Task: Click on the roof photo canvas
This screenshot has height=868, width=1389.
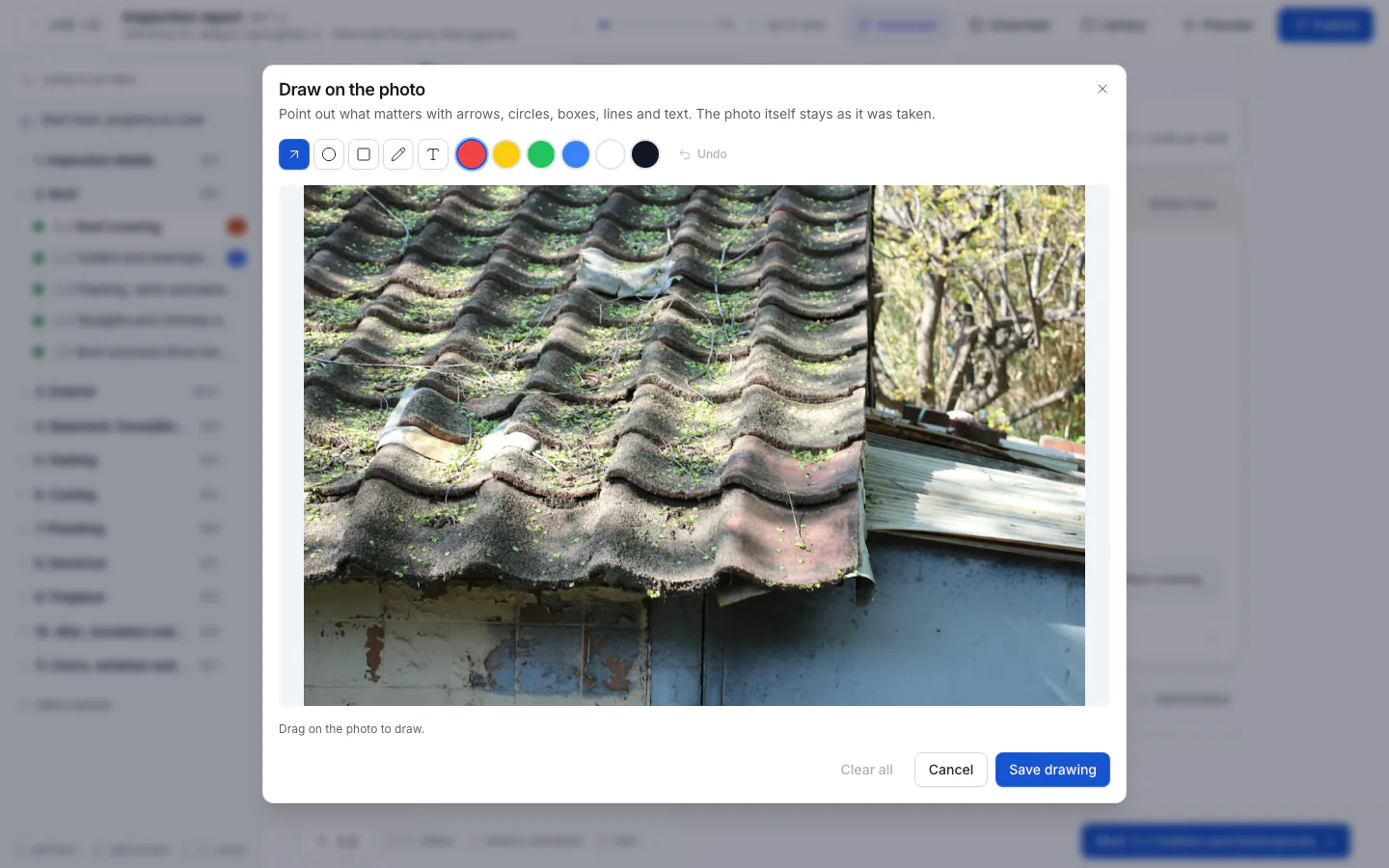Action: pos(694,446)
